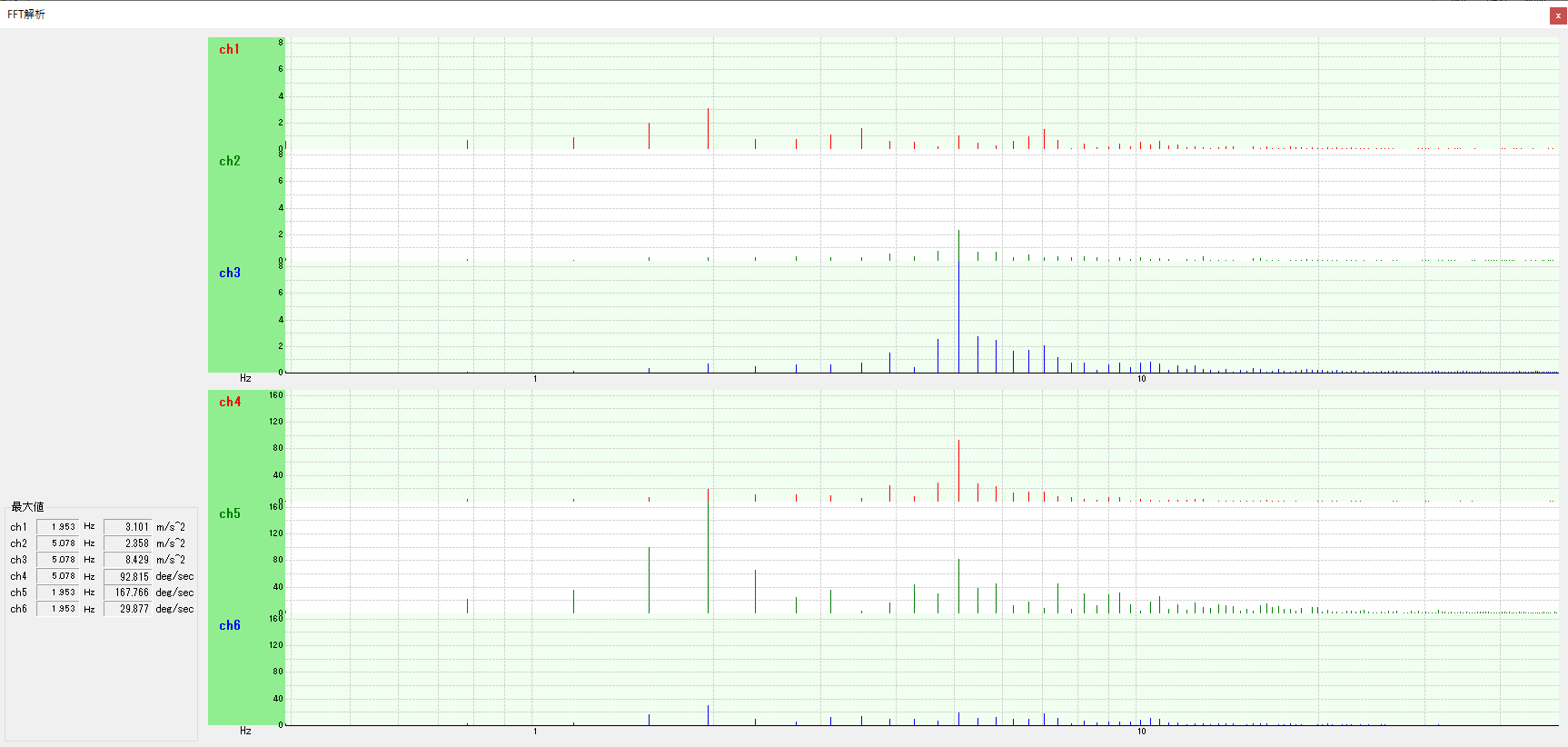Image resolution: width=1568 pixels, height=747 pixels.
Task: Select the ch5 frequency field in 最大値 panel
Action: [x=57, y=593]
